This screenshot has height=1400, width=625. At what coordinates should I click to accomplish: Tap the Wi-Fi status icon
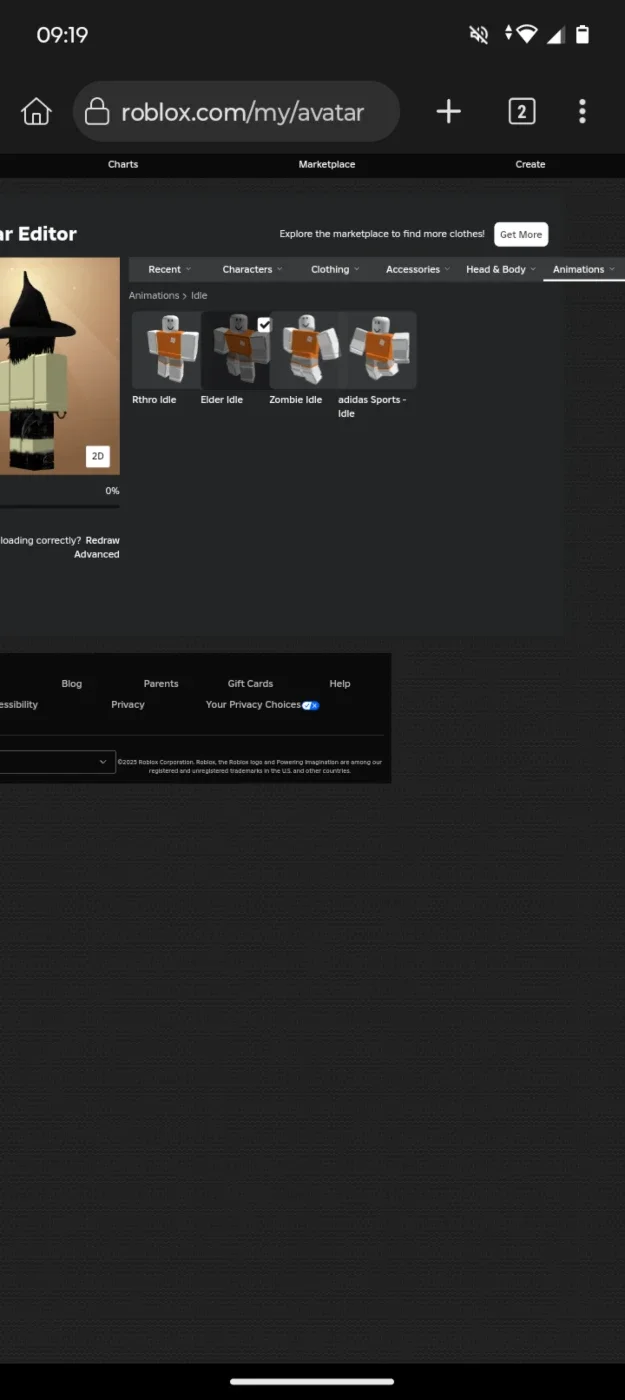527,35
